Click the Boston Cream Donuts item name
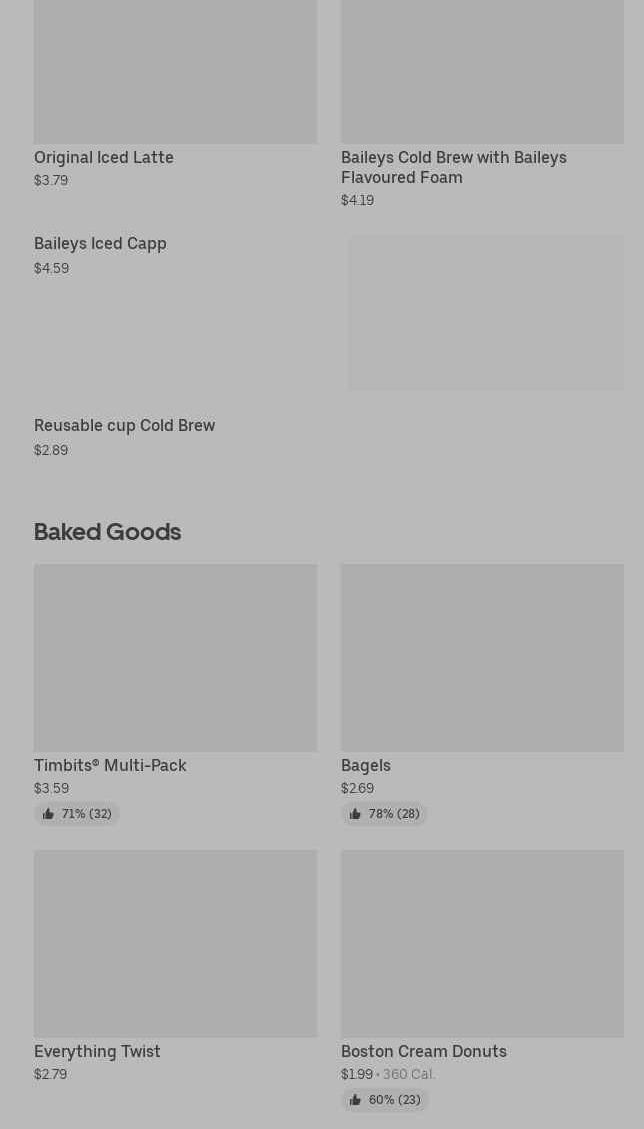 click(424, 1051)
